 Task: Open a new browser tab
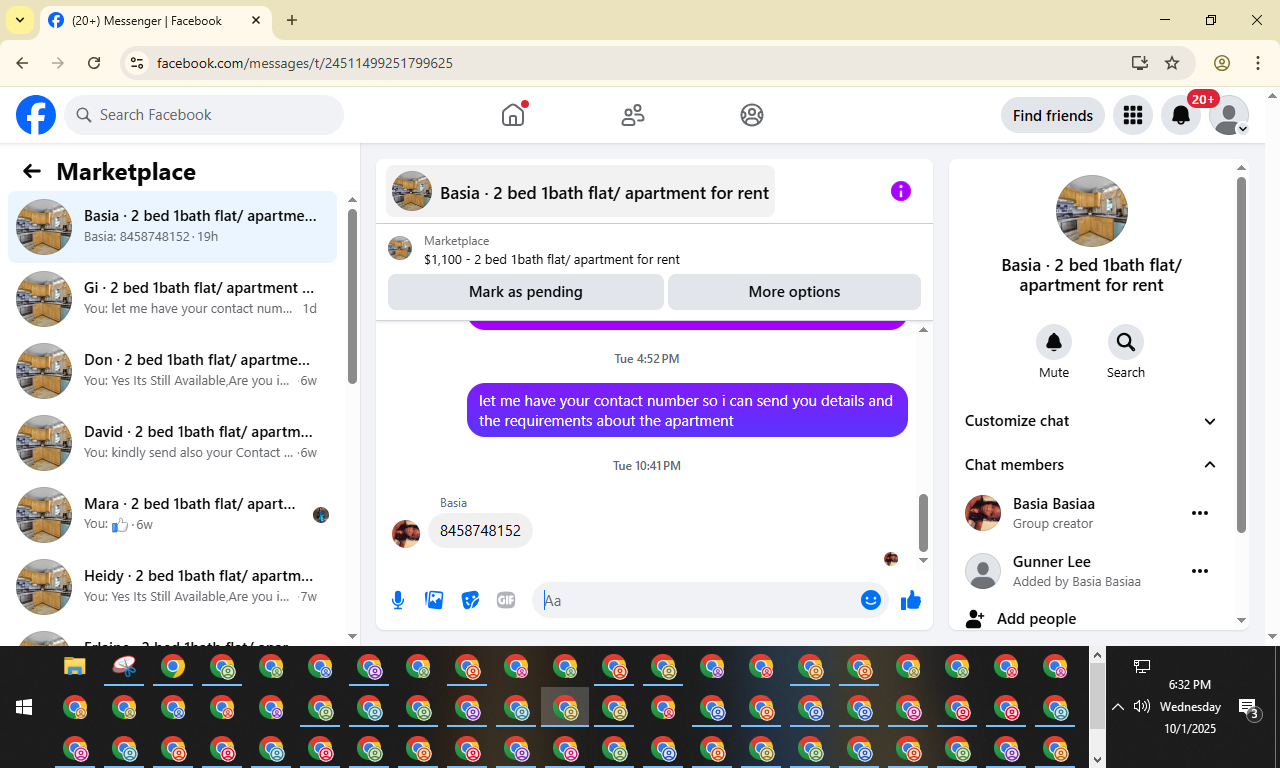pyautogui.click(x=292, y=20)
